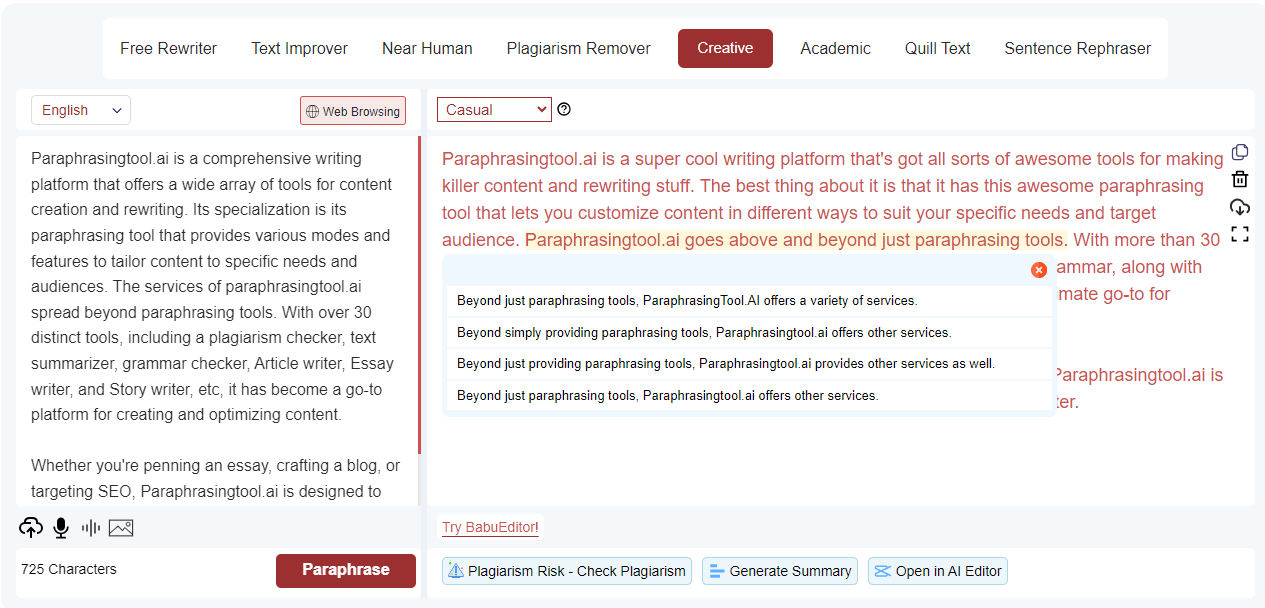
Task: Select the Creative mode tab
Action: click(725, 48)
